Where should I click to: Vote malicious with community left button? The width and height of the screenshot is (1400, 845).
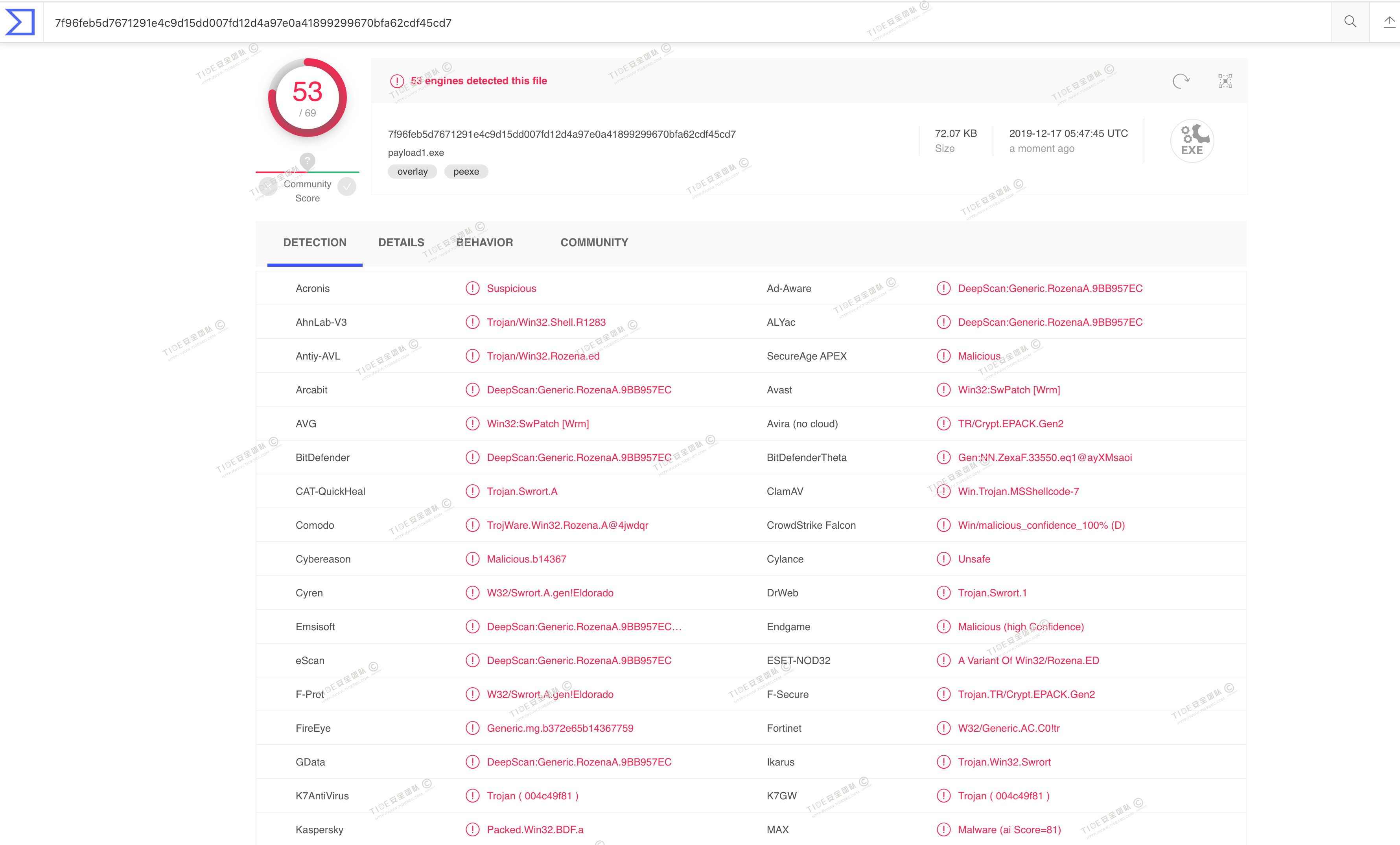(268, 186)
